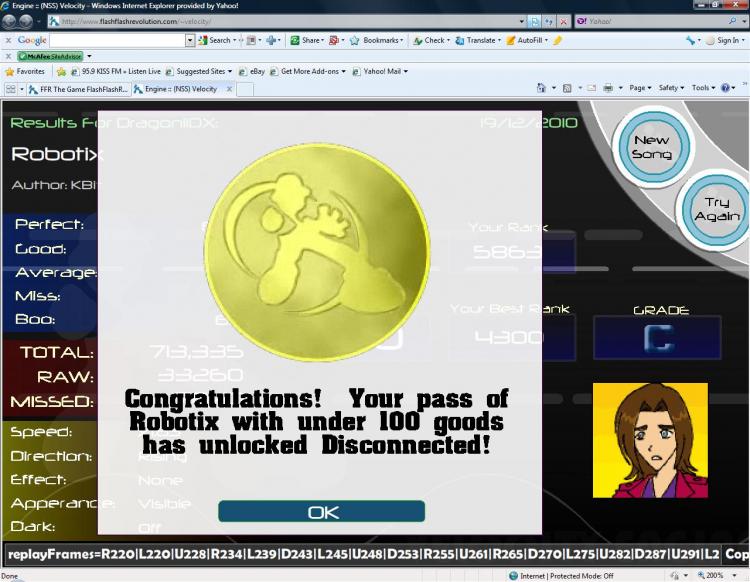The image size is (750, 582).
Task: Click Internet | Protected Mode: Off status
Action: 561,576
